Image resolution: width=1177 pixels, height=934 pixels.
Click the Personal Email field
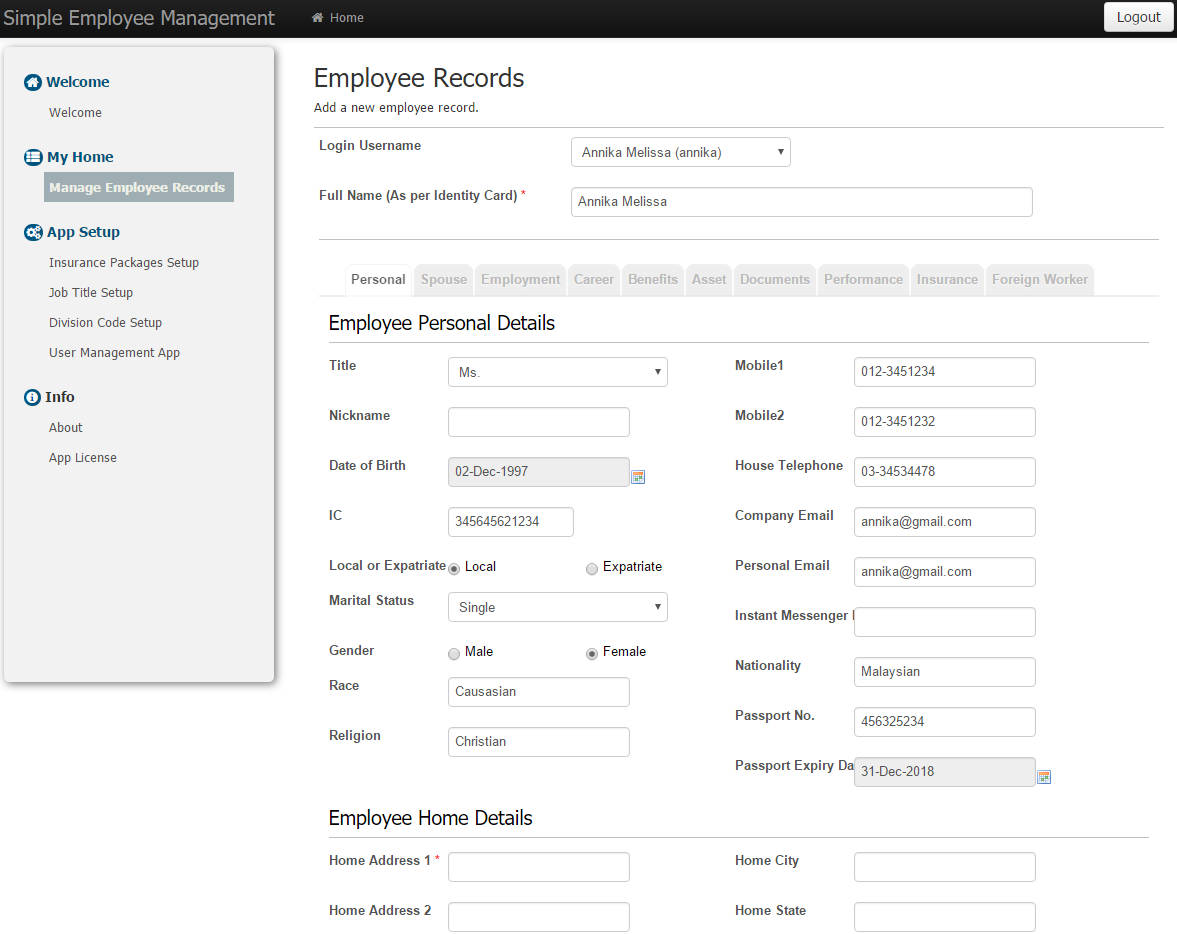click(944, 572)
